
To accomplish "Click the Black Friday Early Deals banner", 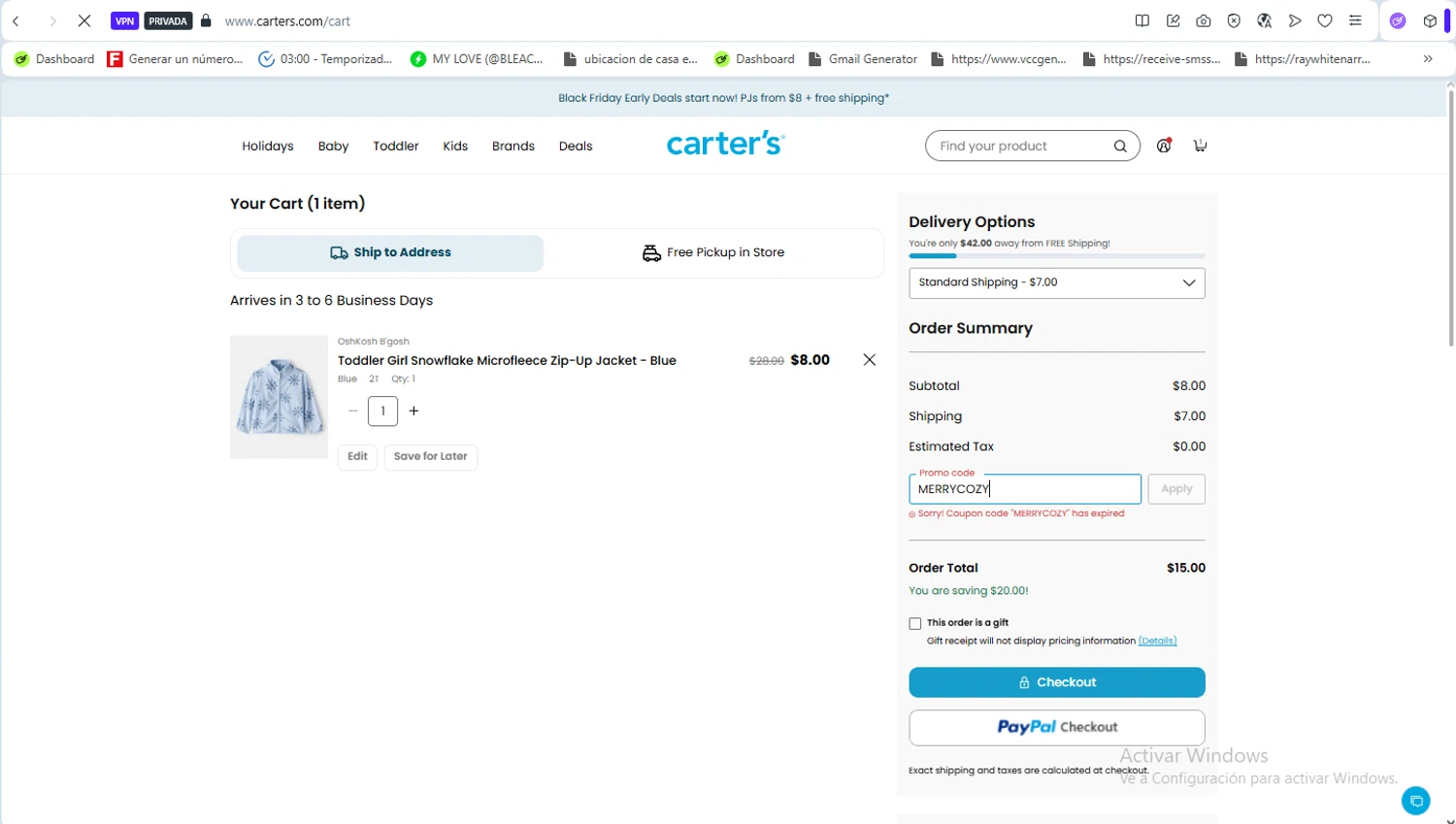I will tap(724, 98).
